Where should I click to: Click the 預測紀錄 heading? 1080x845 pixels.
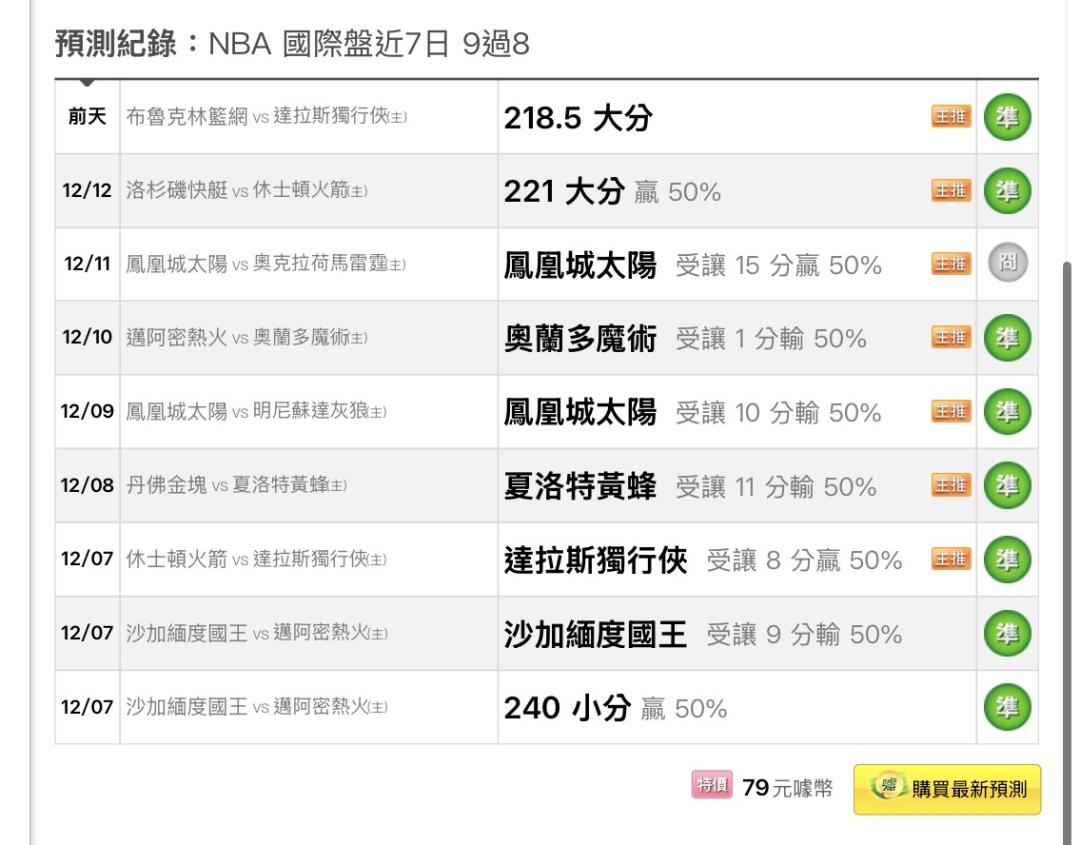116,44
